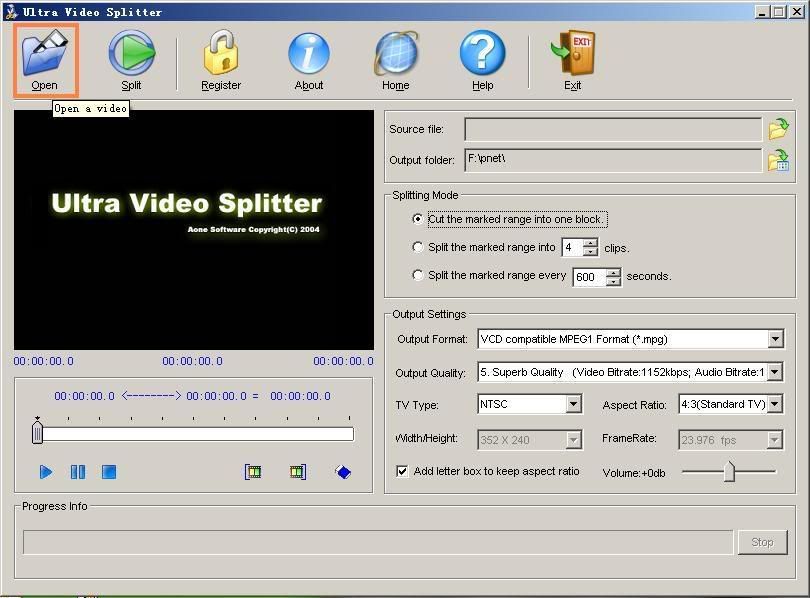Open the Aspect Ratio dropdown

775,404
